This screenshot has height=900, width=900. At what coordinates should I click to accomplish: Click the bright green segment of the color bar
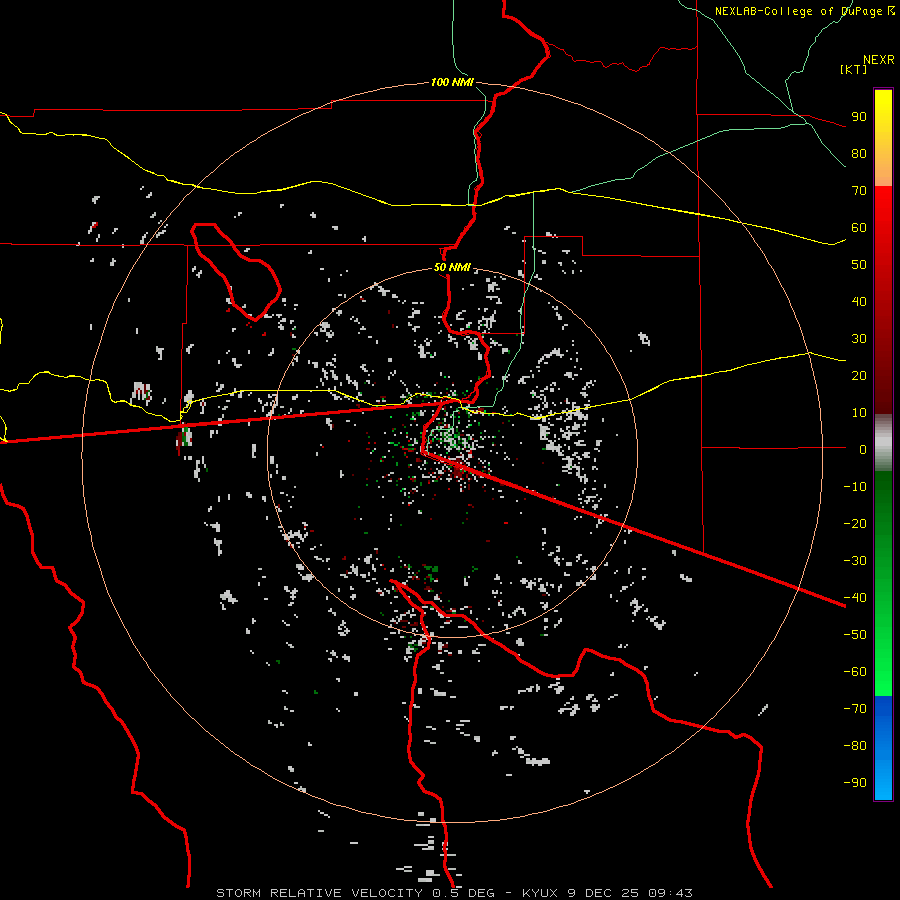(883, 660)
